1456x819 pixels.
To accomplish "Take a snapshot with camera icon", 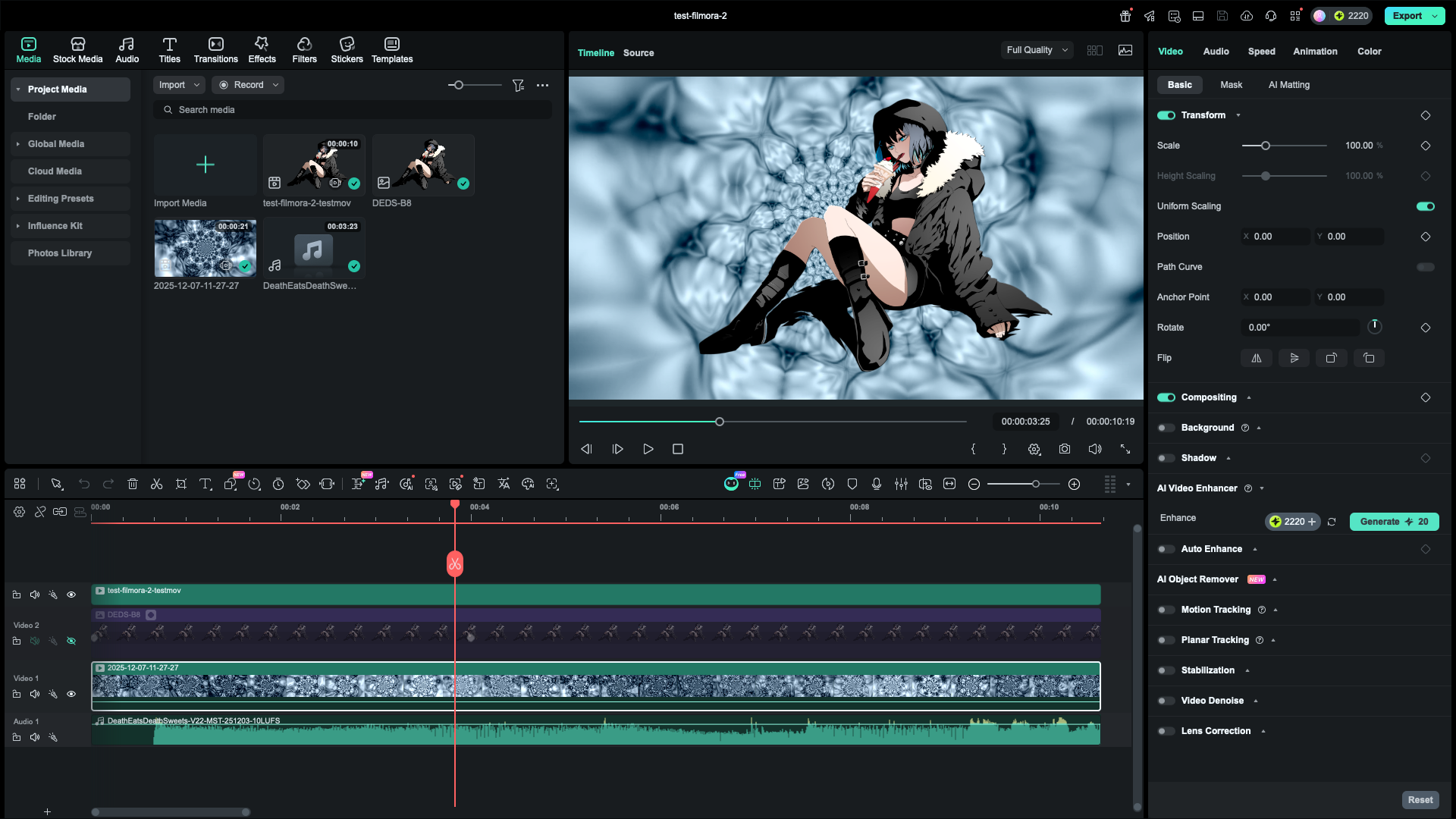I will 1064,449.
